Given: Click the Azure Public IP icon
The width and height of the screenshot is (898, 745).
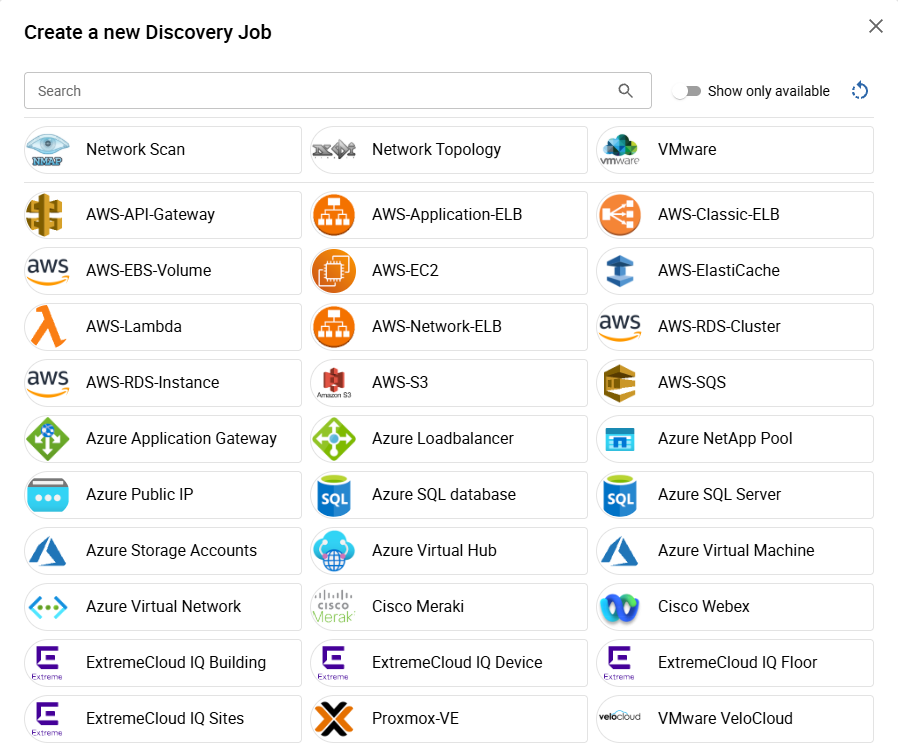Looking at the screenshot, I should click(x=48, y=495).
